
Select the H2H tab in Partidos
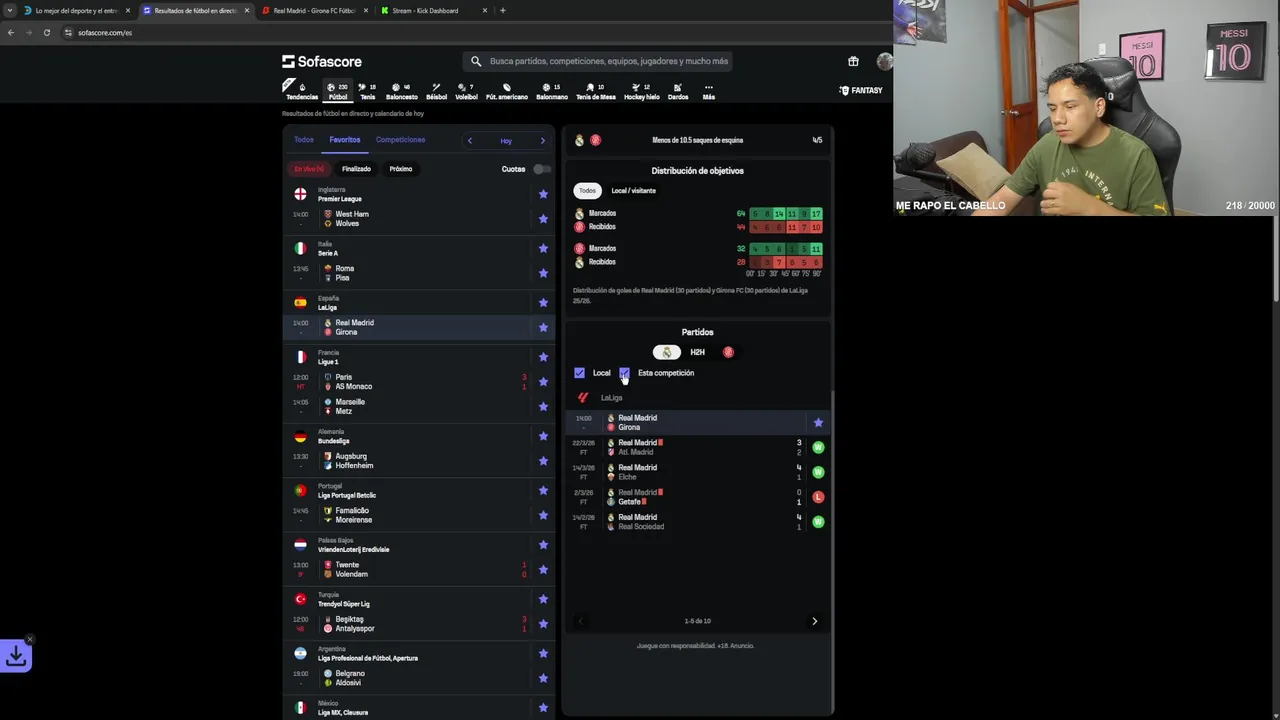click(697, 352)
